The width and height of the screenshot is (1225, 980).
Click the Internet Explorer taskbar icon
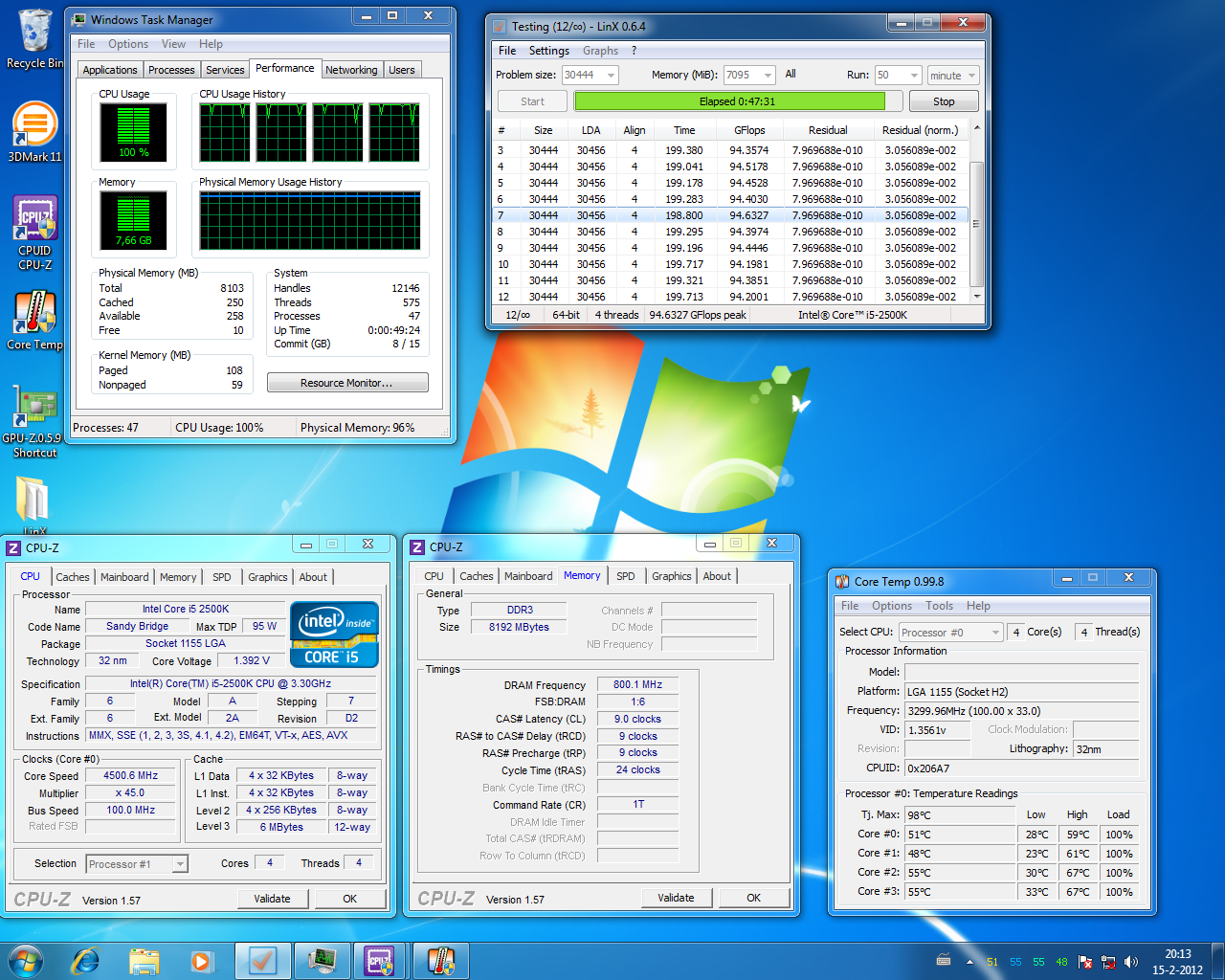pyautogui.click(x=86, y=960)
